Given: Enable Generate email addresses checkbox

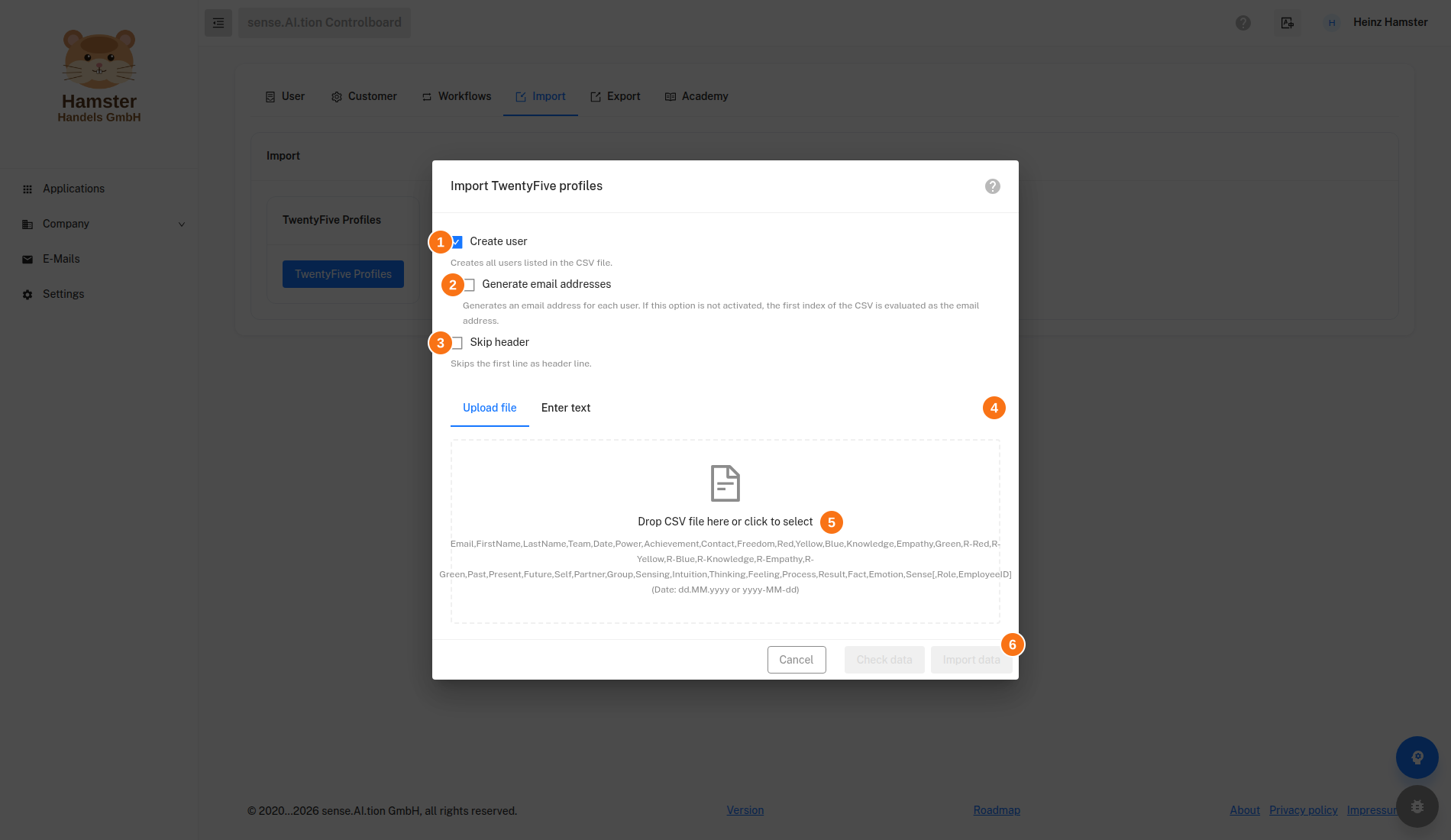Looking at the screenshot, I should coord(470,285).
